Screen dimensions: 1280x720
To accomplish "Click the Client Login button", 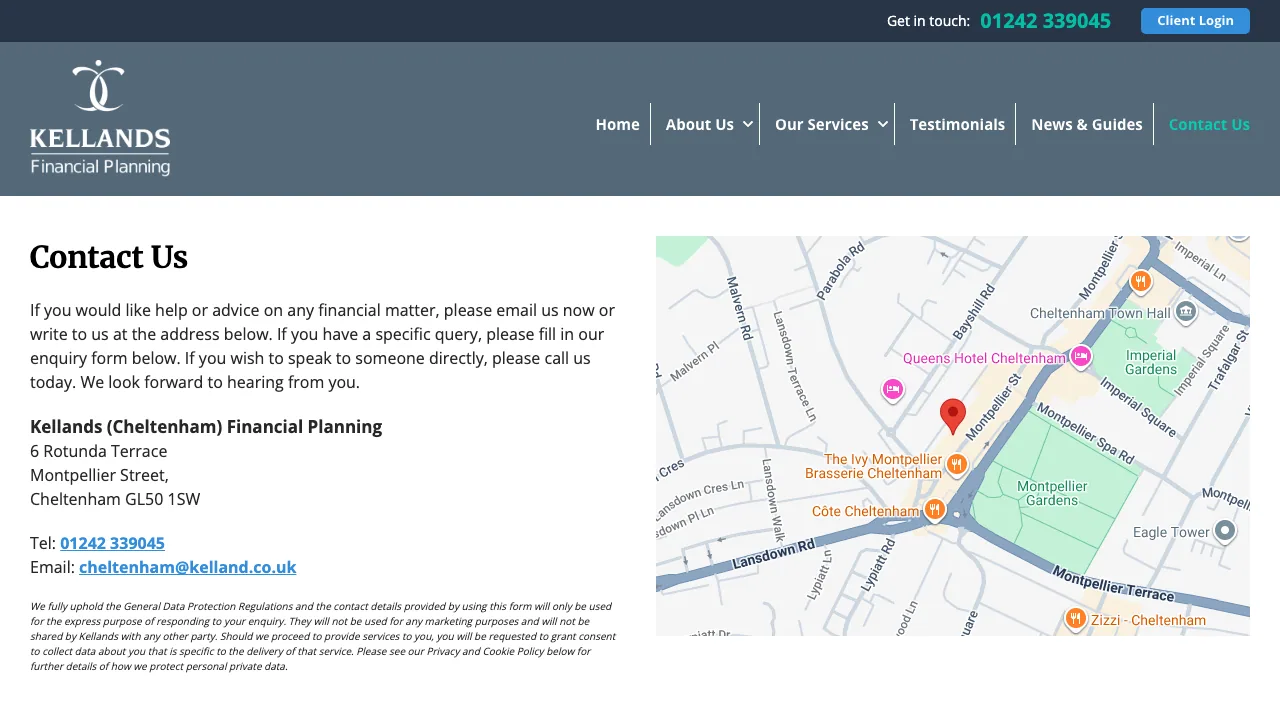I will 1195,20.
